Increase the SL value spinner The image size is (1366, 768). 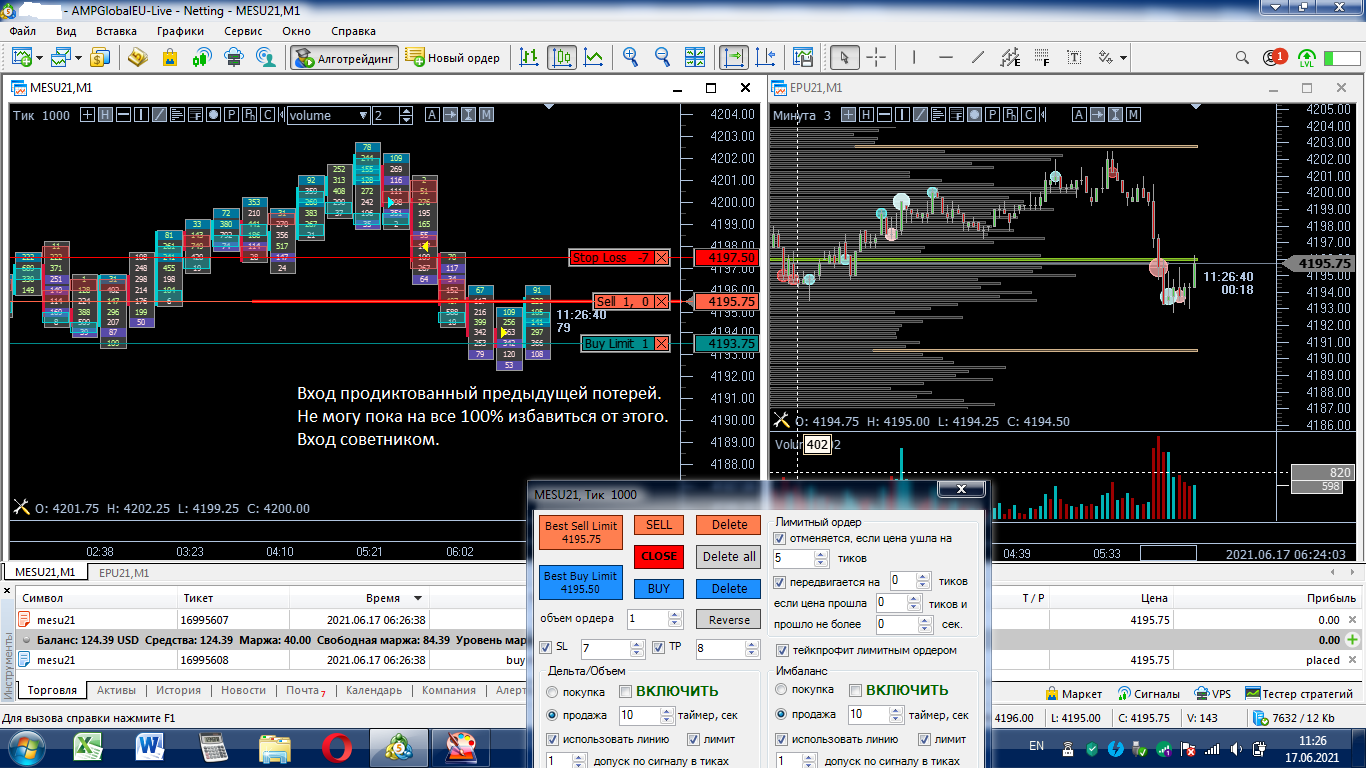pyautogui.click(x=638, y=645)
